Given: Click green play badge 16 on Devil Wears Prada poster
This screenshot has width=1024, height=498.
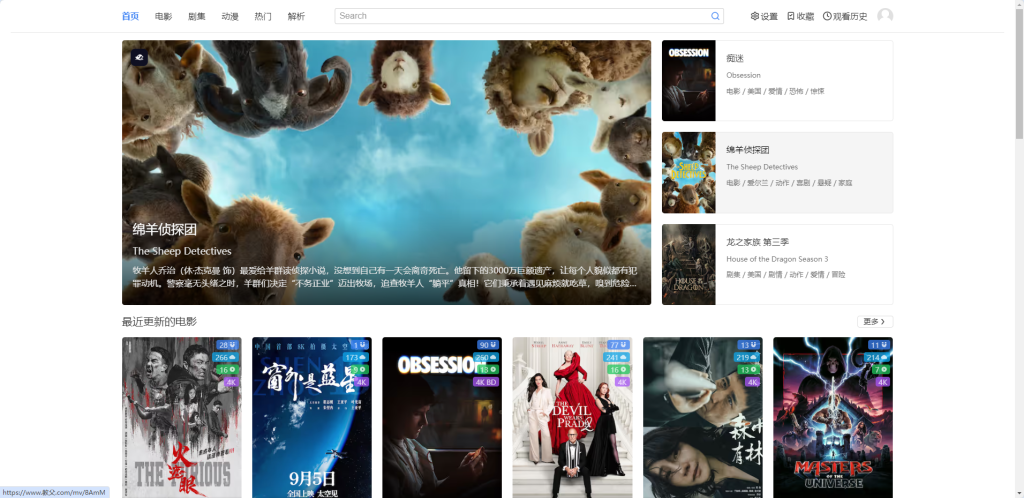Looking at the screenshot, I should pyautogui.click(x=618, y=369).
